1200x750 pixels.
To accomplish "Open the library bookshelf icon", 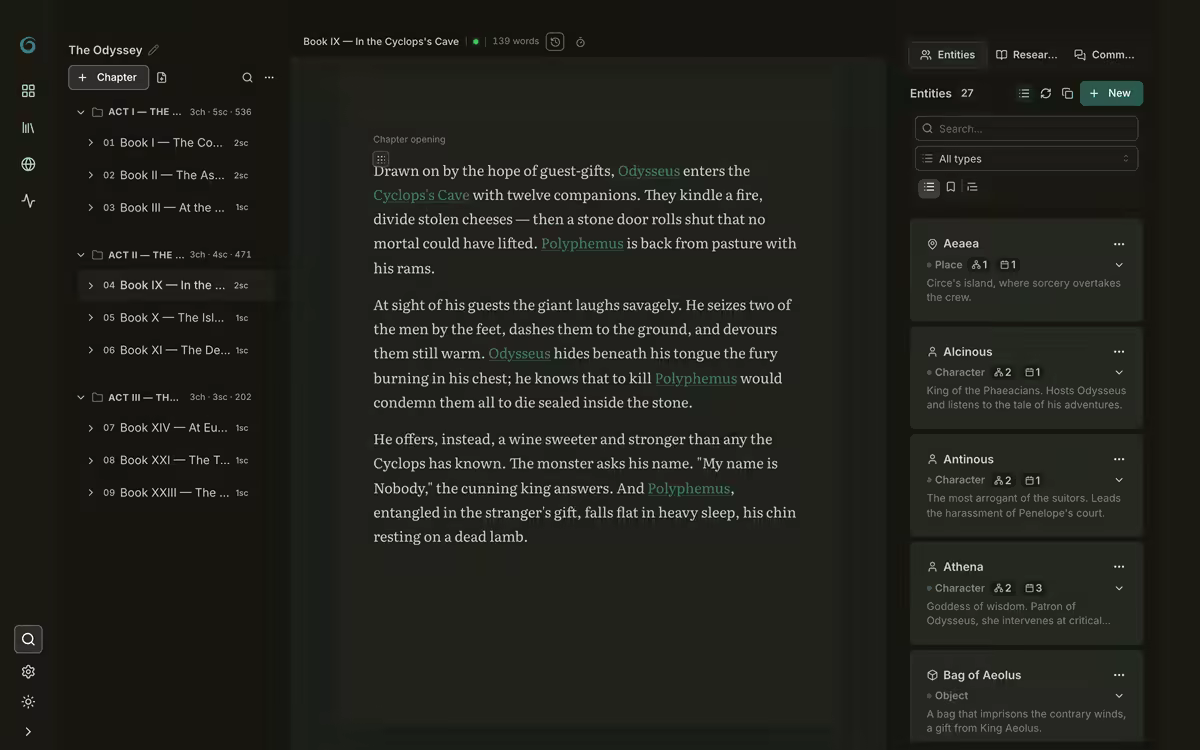I will click(28, 128).
